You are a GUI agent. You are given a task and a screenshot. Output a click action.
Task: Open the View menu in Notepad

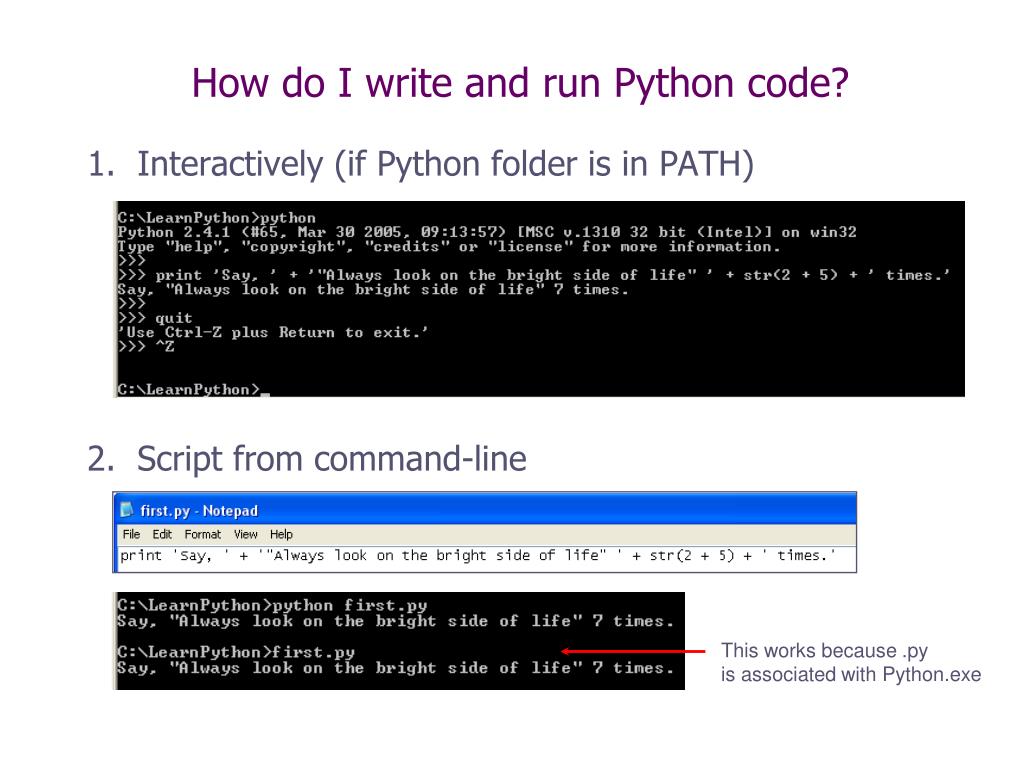246,534
